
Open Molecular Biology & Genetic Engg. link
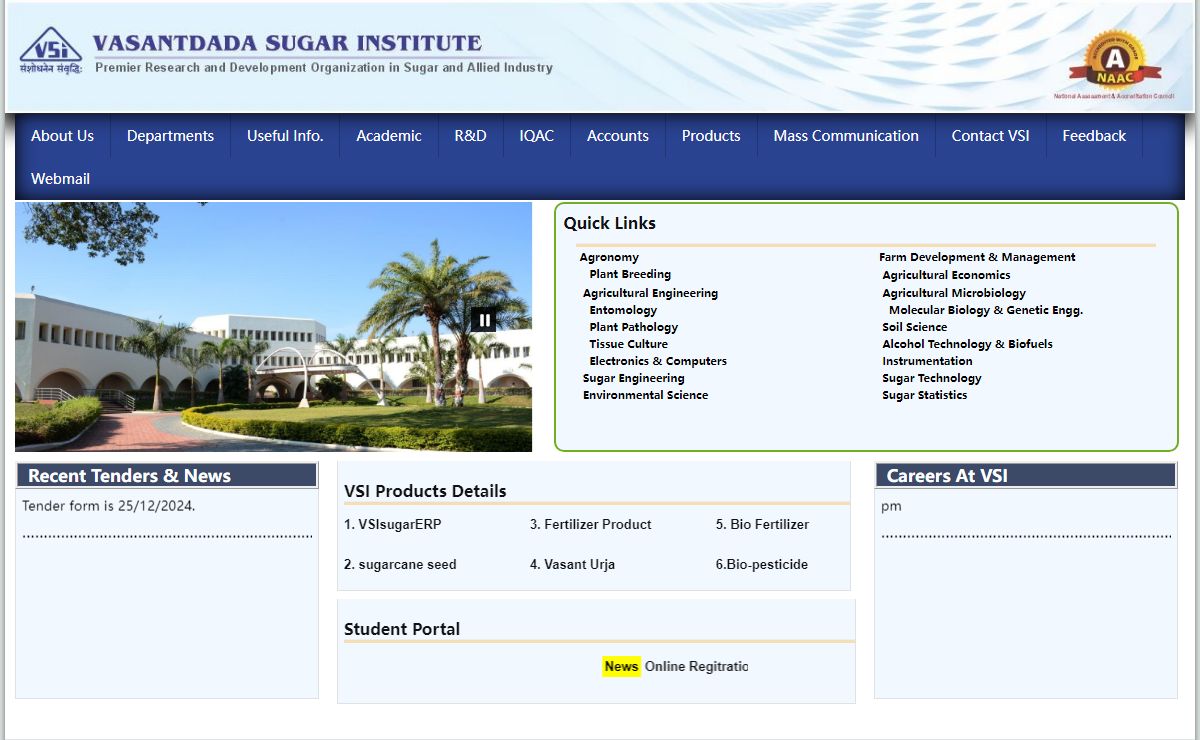point(985,310)
